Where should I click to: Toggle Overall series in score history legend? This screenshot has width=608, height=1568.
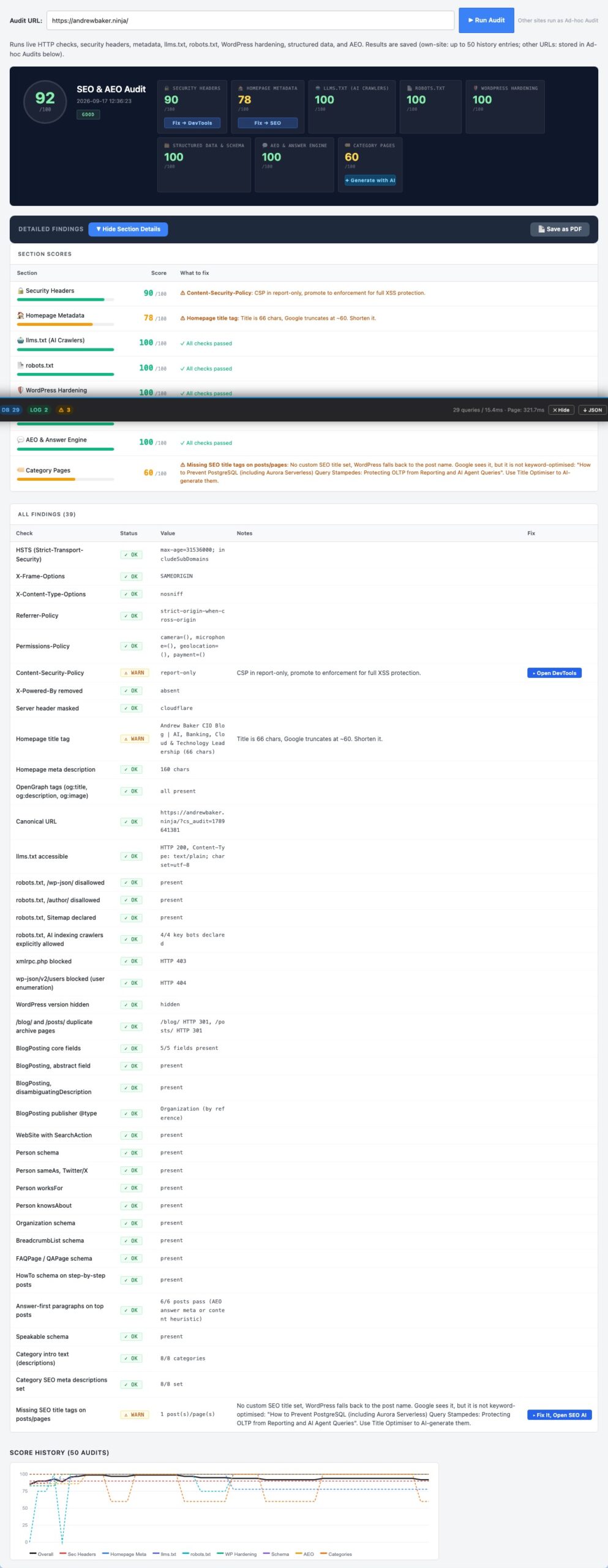pos(42,1554)
